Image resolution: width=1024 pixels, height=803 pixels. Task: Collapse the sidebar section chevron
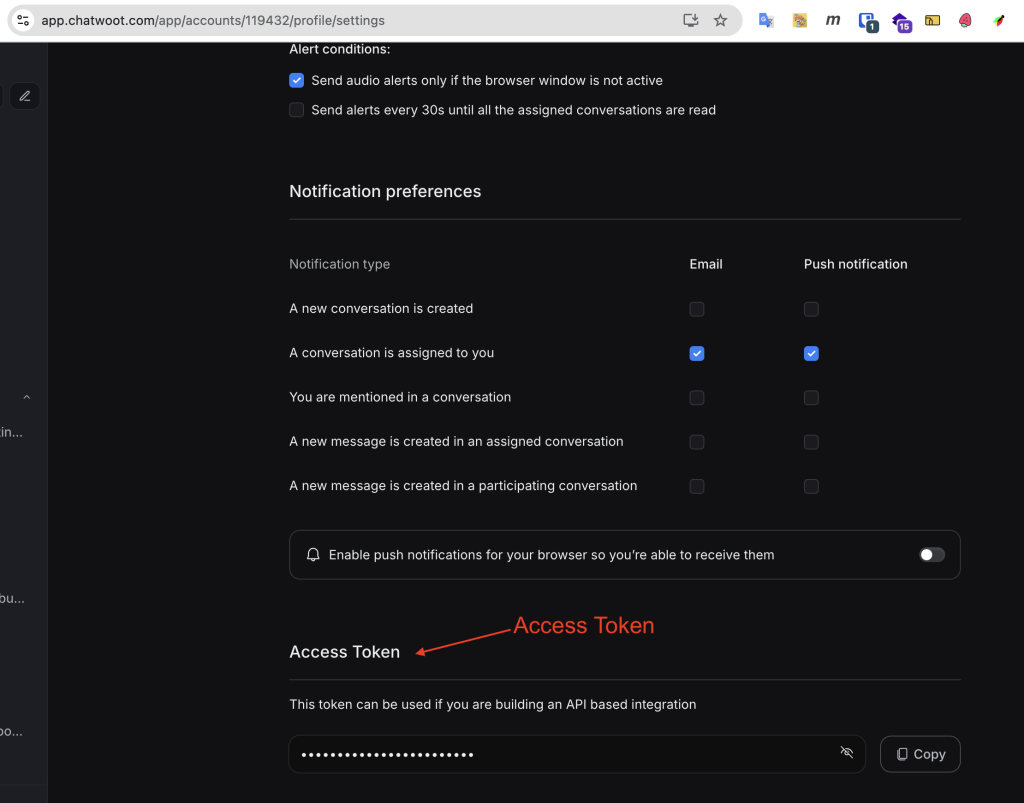tap(27, 397)
